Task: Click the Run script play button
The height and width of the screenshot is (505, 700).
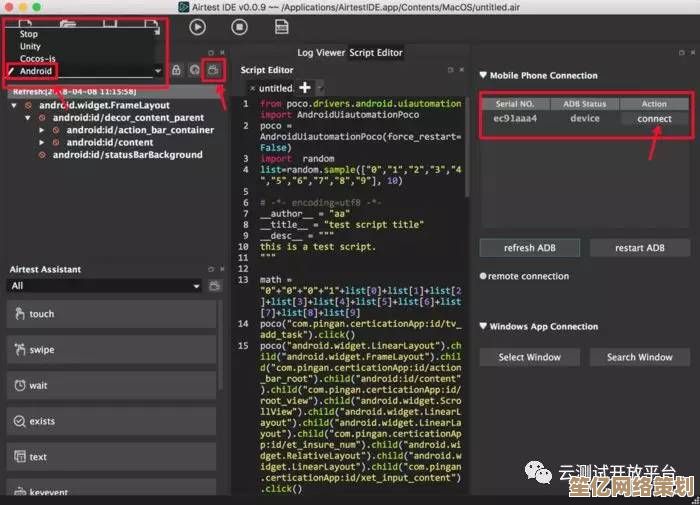Action: point(198,27)
